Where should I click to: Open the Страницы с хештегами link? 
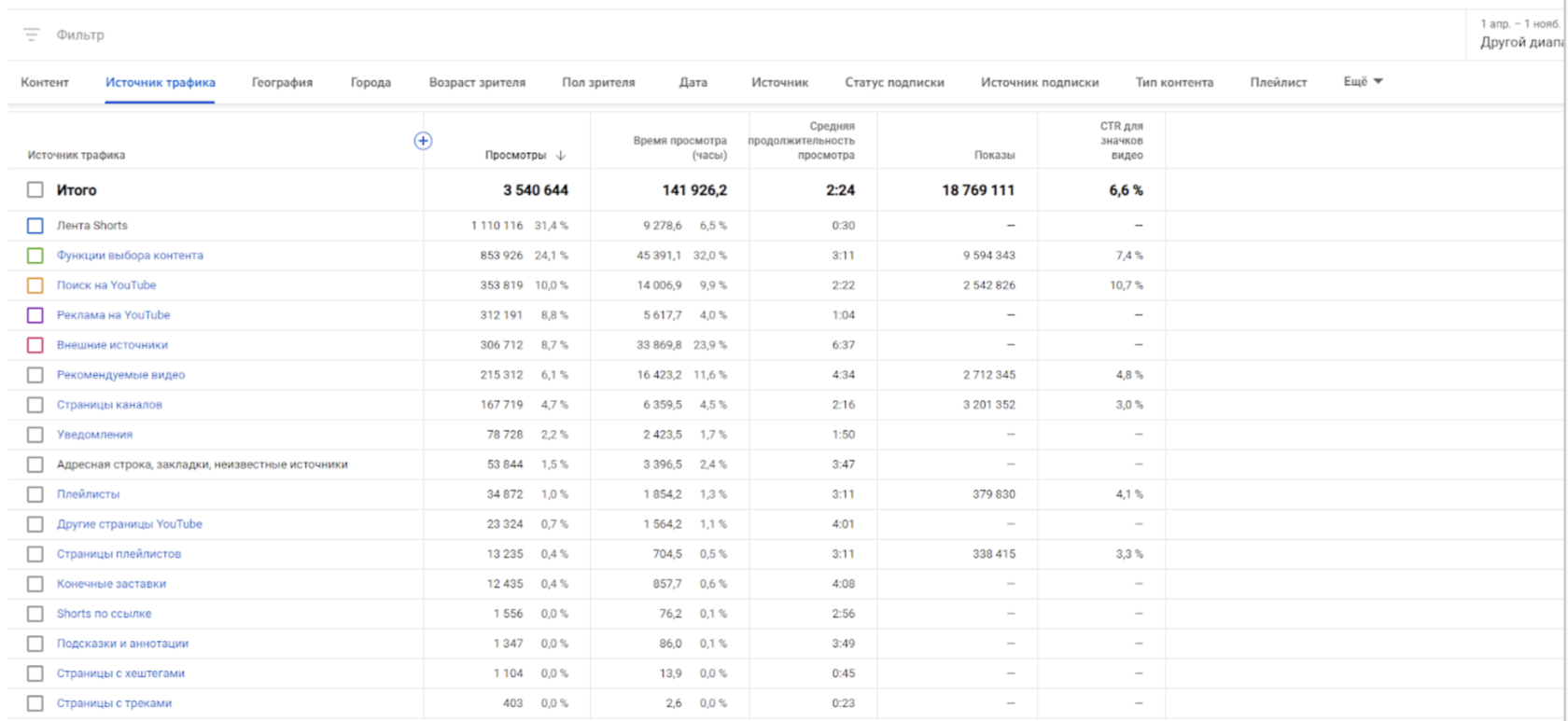pos(120,673)
